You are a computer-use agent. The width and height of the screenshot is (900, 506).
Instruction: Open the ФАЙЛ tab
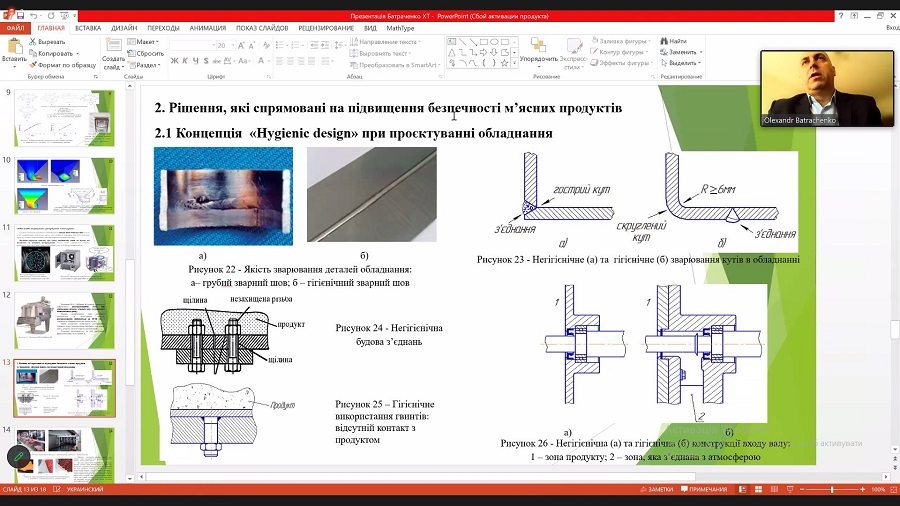pyautogui.click(x=15, y=28)
